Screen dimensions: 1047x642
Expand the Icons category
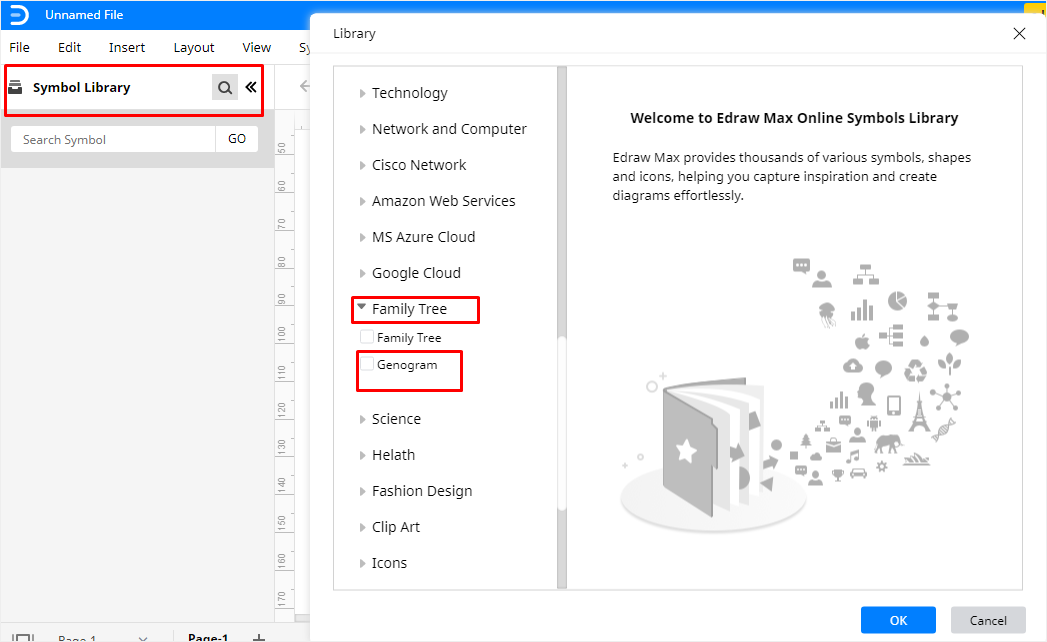pos(363,564)
